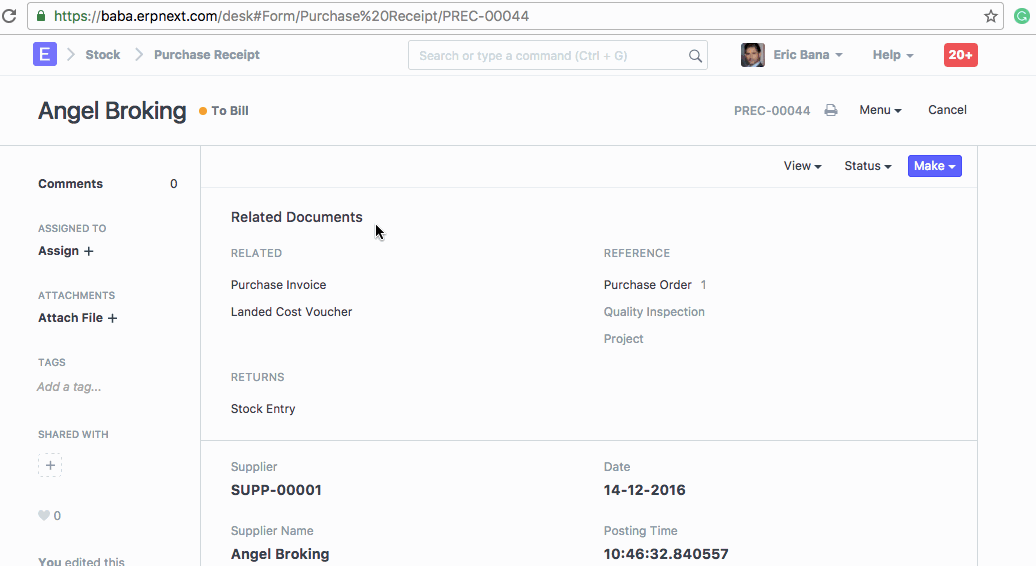Click the browser address bar URL
Screen dimensions: 1036x566
tap(291, 17)
